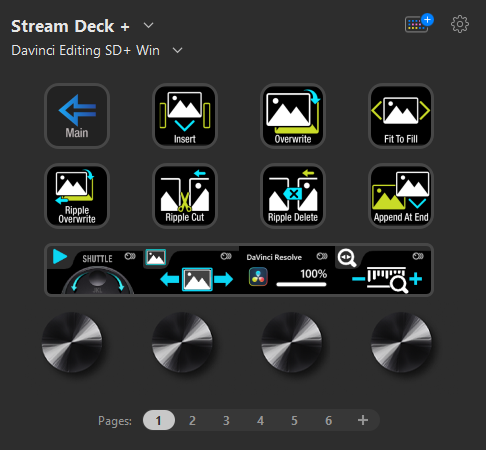Toggle dial stack icon on zoom segment
The width and height of the screenshot is (486, 450).
(x=418, y=256)
